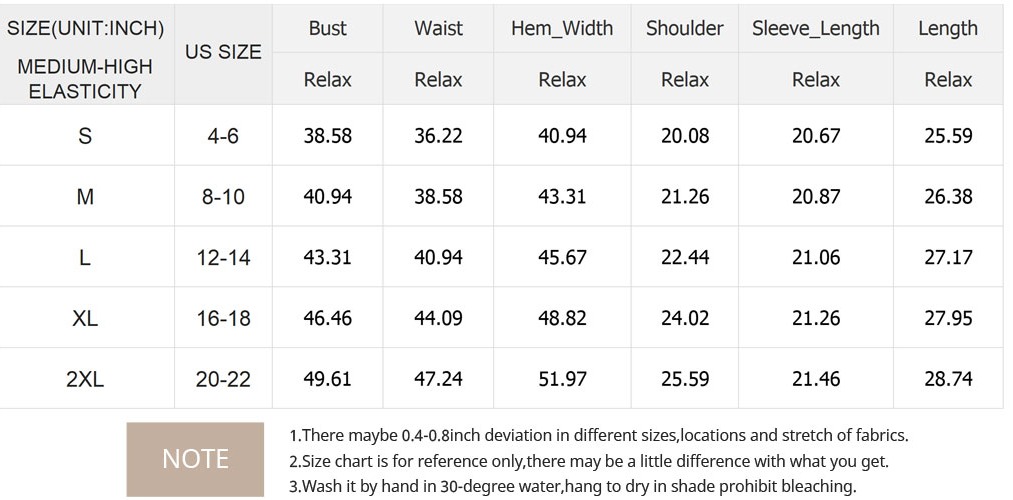Select the 28.74 length value

pyautogui.click(x=948, y=379)
